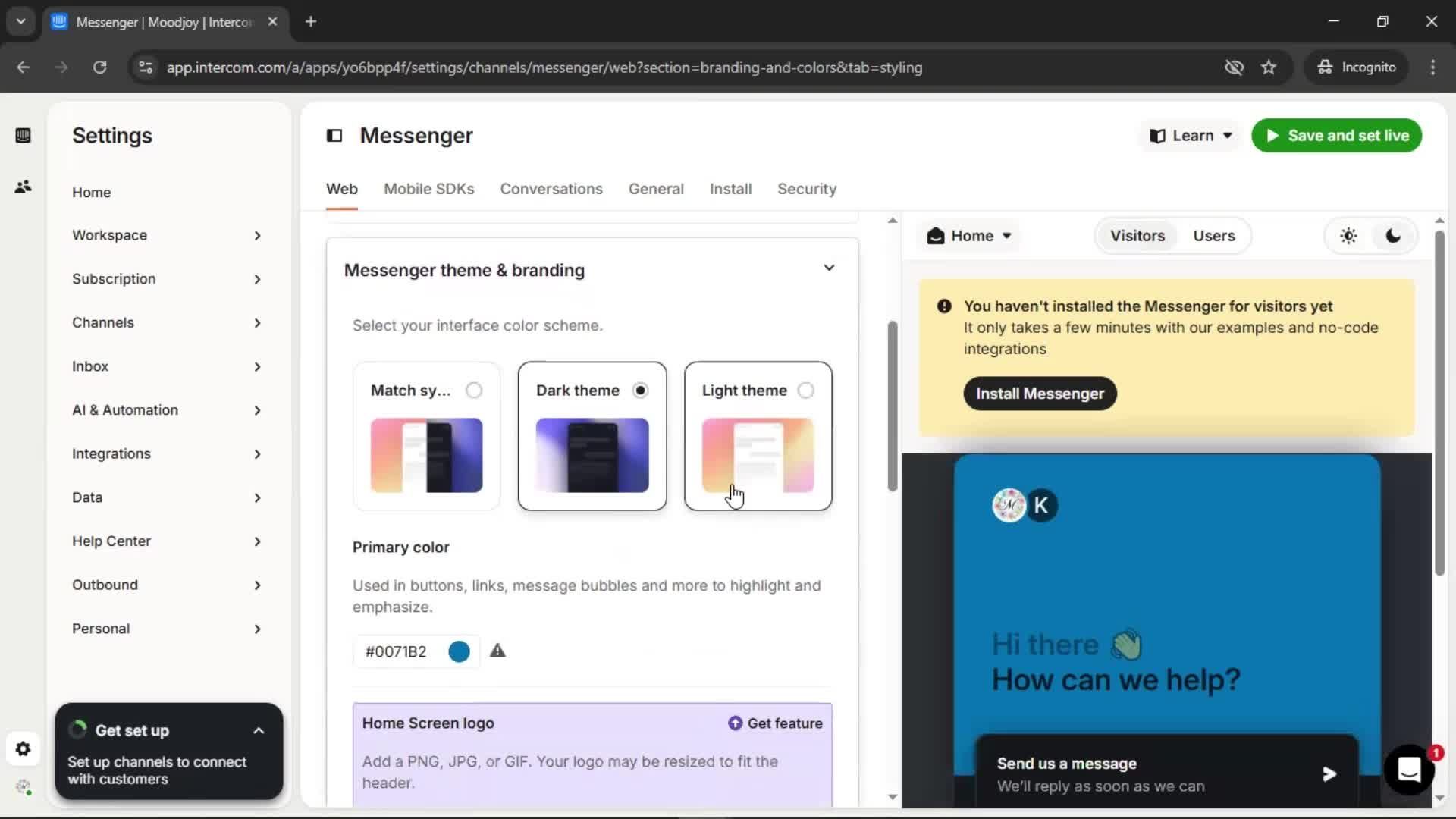Select the Dark theme radio button
Viewport: 1456px width, 819px height.
coord(641,391)
